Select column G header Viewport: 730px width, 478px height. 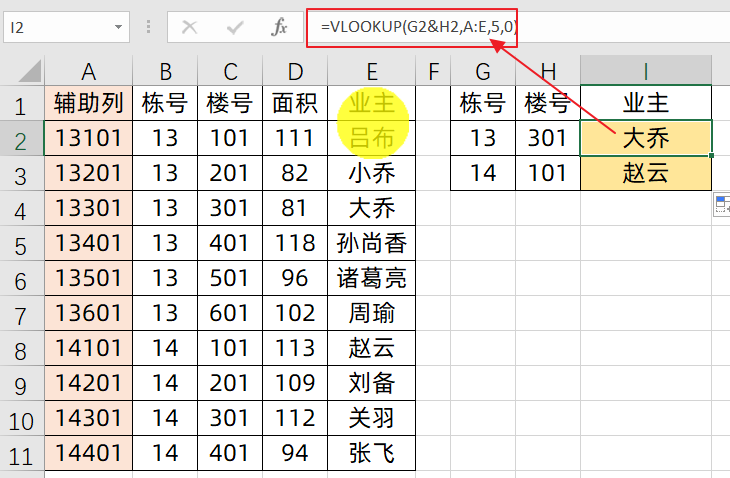(483, 71)
